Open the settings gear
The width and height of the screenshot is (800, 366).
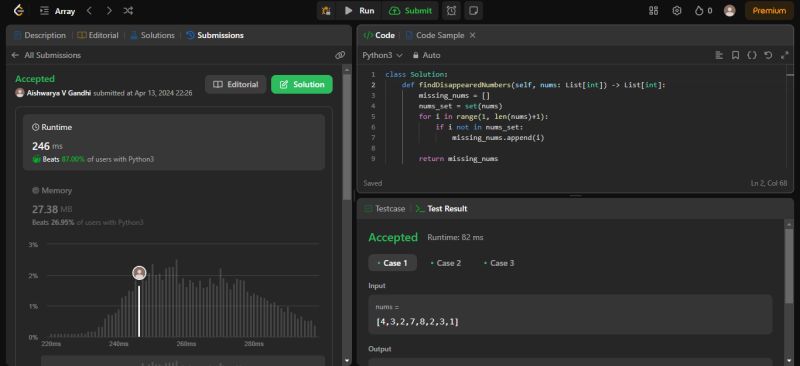point(677,11)
